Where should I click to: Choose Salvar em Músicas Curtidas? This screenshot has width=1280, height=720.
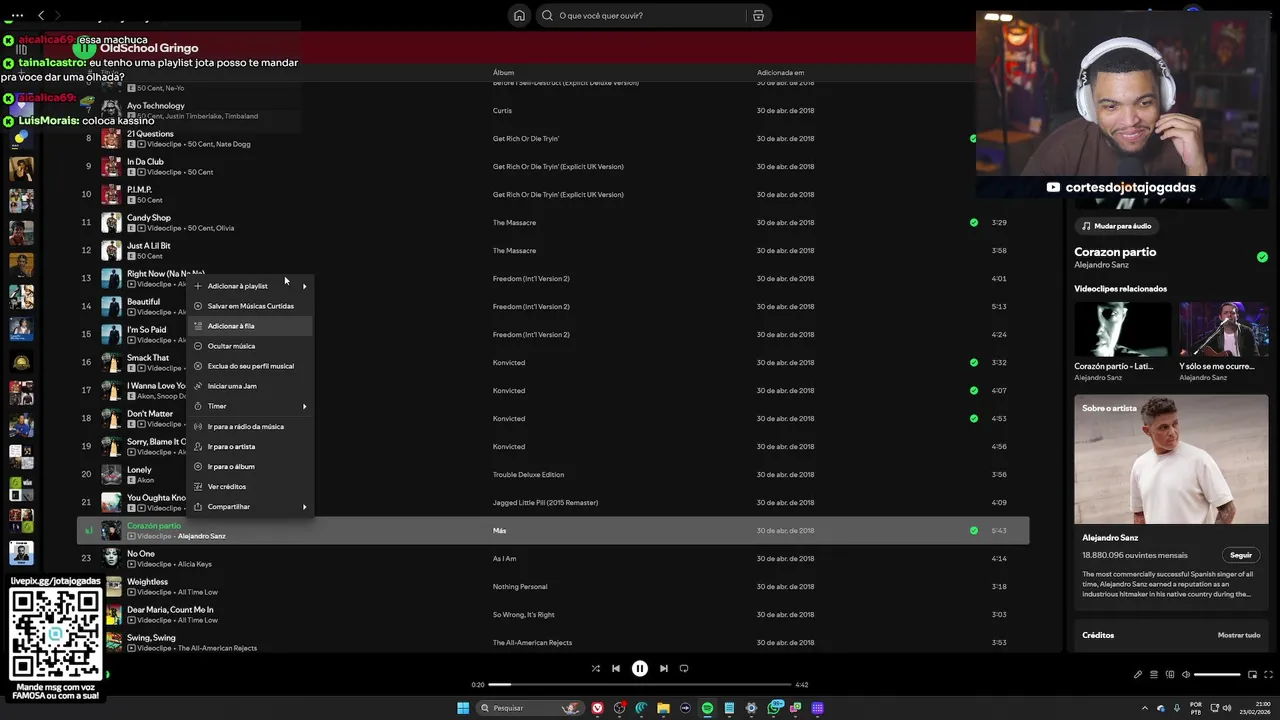250,306
